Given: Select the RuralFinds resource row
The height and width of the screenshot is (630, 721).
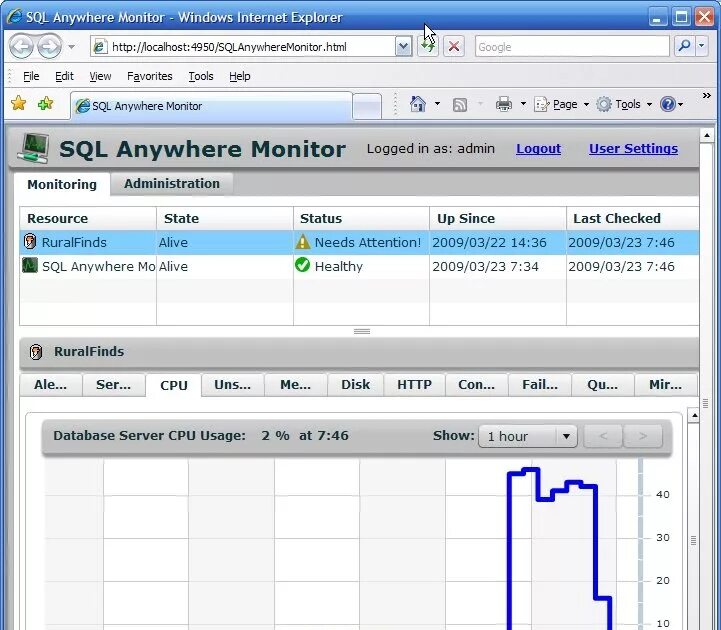Looking at the screenshot, I should tap(359, 242).
